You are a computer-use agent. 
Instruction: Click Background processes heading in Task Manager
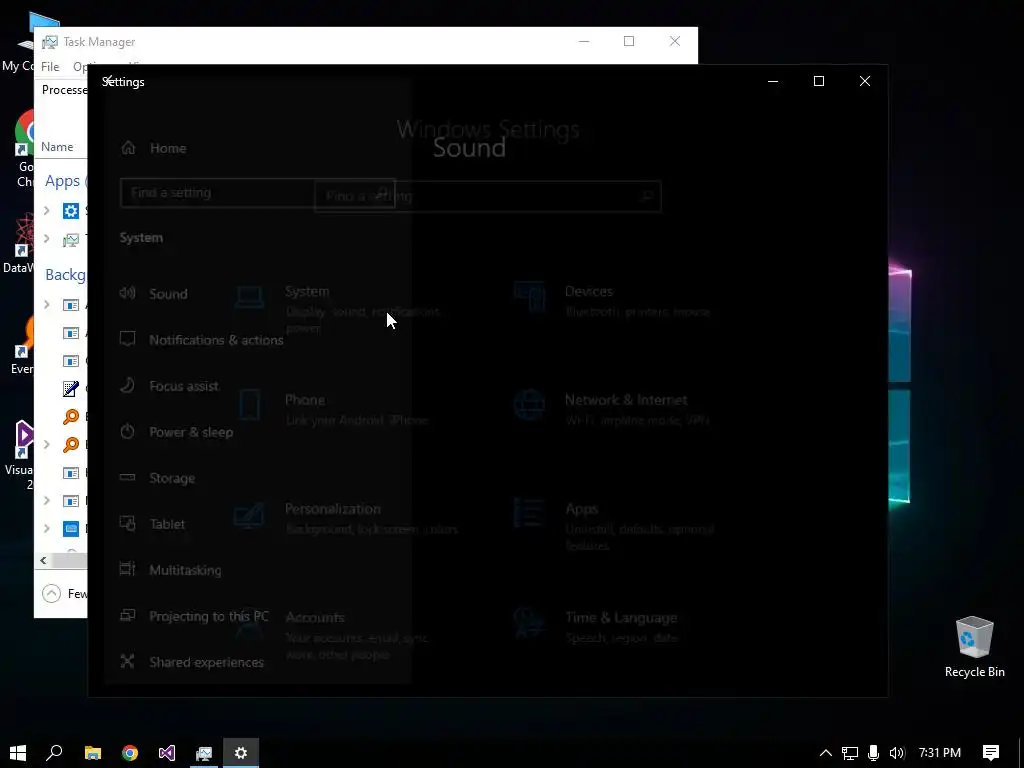[x=65, y=275]
